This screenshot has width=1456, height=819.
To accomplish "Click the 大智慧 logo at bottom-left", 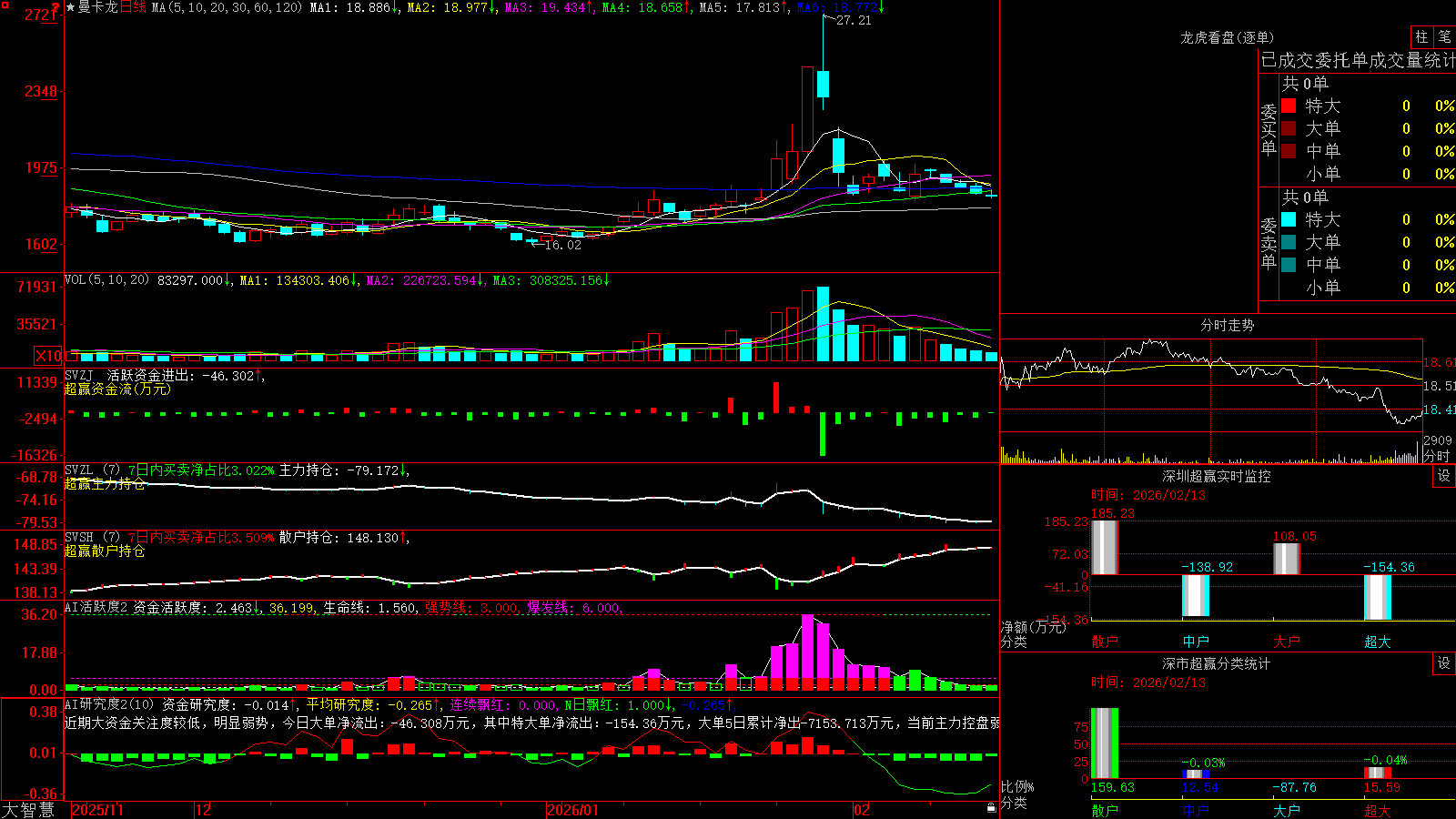I will (x=28, y=809).
